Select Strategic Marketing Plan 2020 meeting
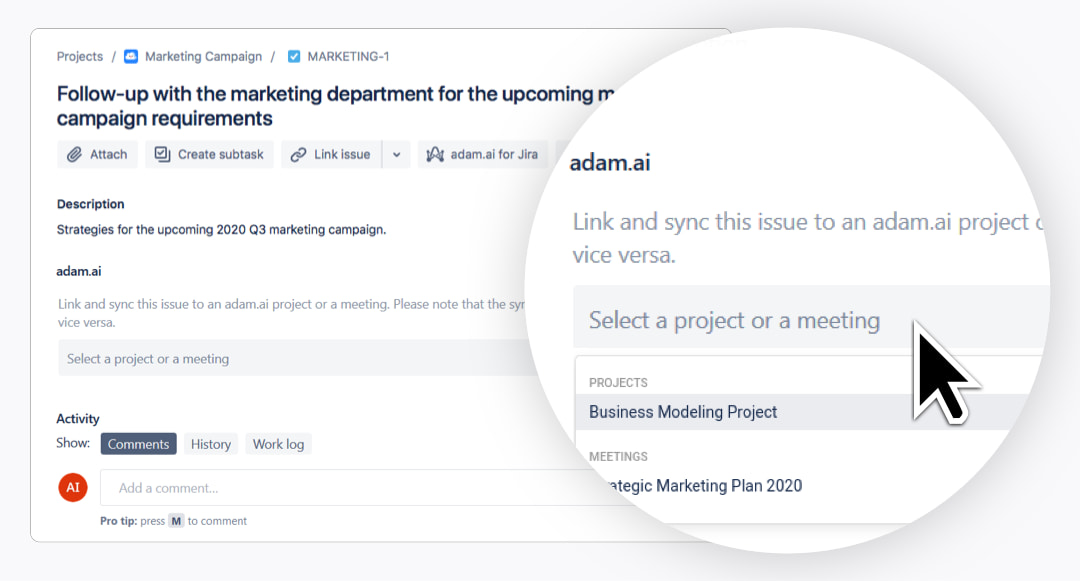Viewport: 1080px width, 581px height. pos(703,485)
